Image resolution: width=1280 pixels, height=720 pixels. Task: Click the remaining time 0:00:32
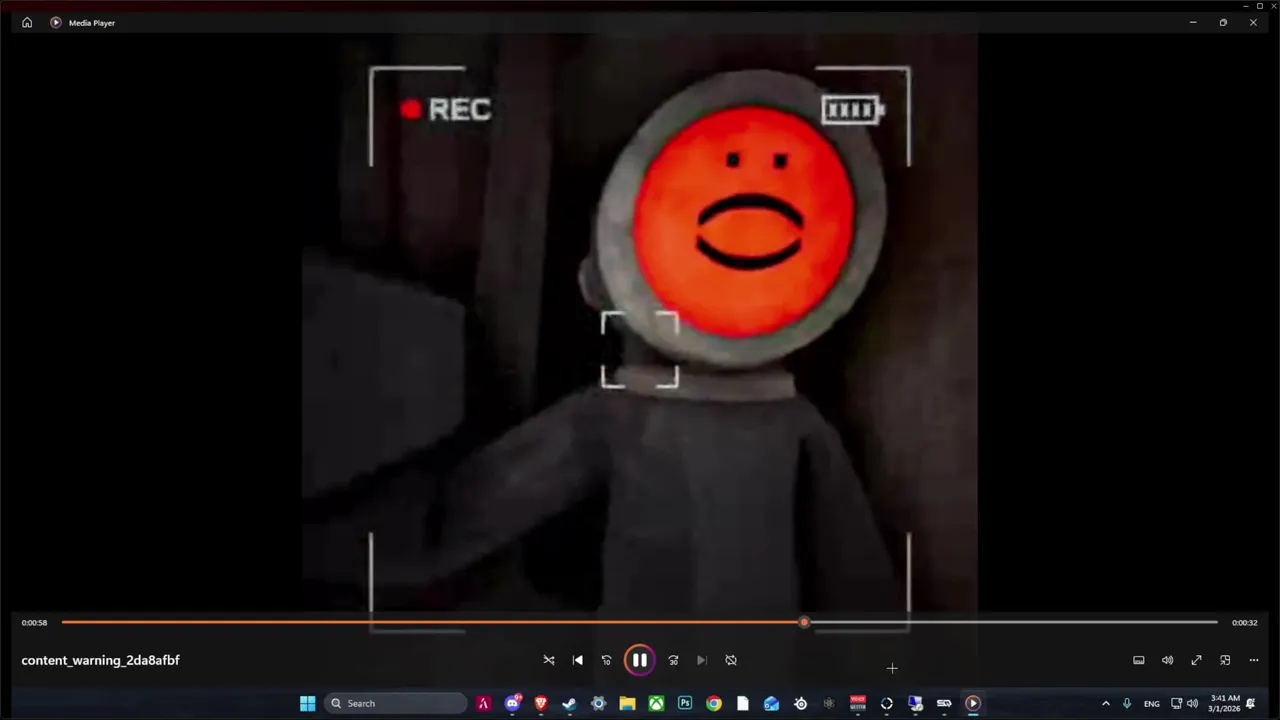1244,622
